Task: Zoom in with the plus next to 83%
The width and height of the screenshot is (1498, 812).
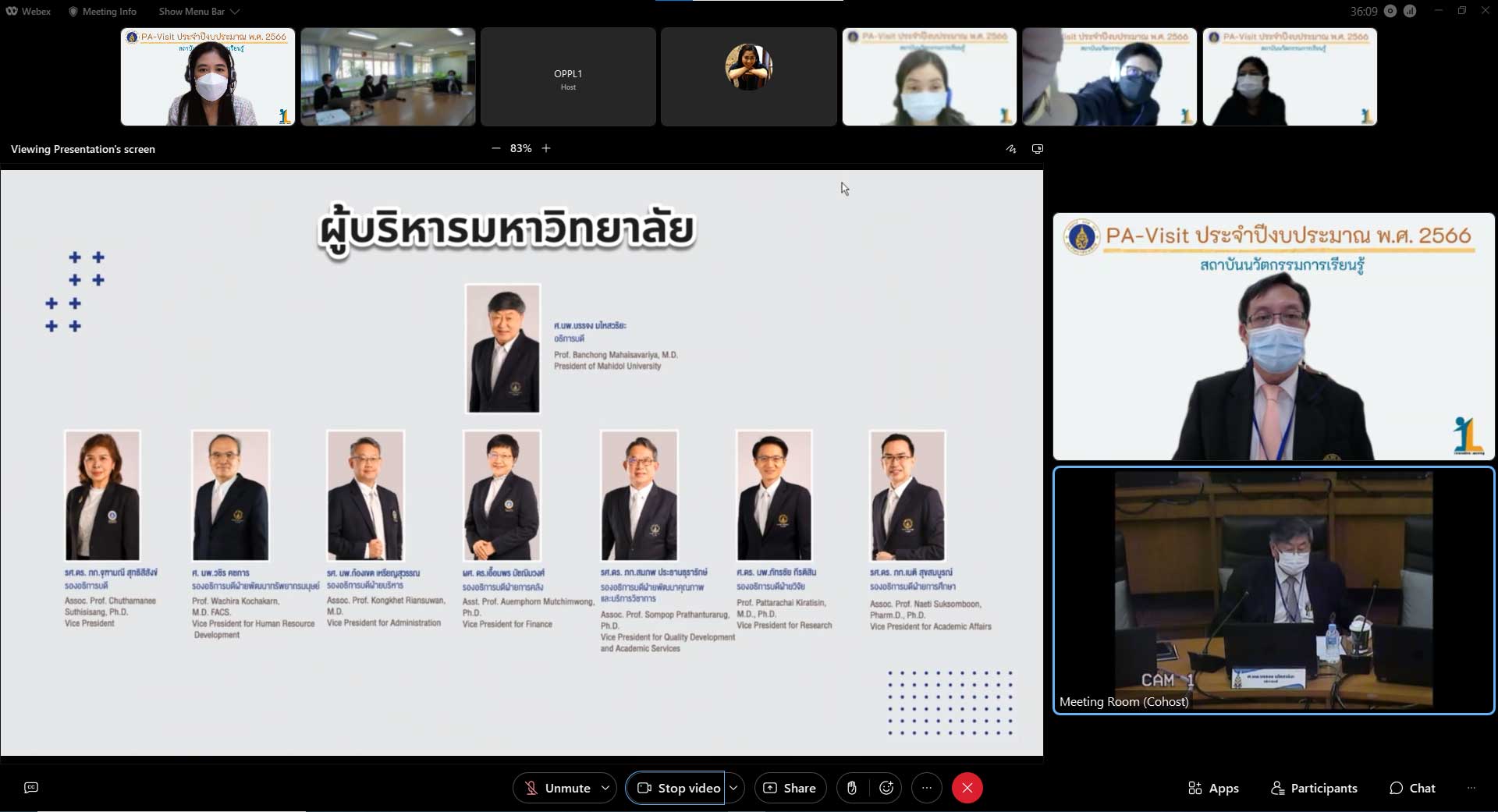Action: point(546,148)
